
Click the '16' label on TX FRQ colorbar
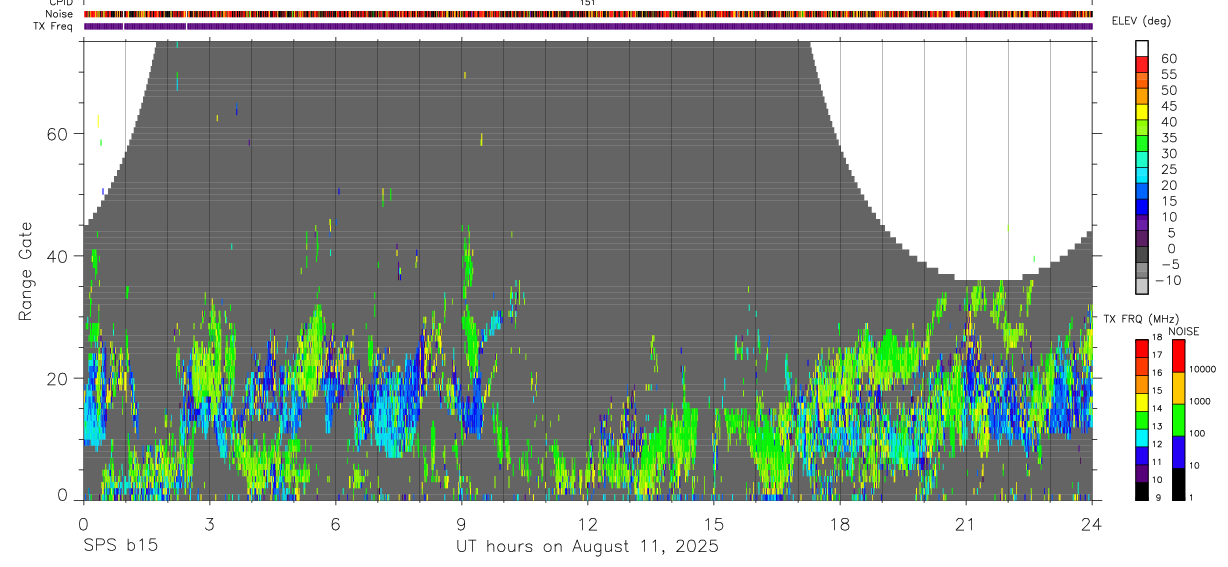tap(1157, 373)
